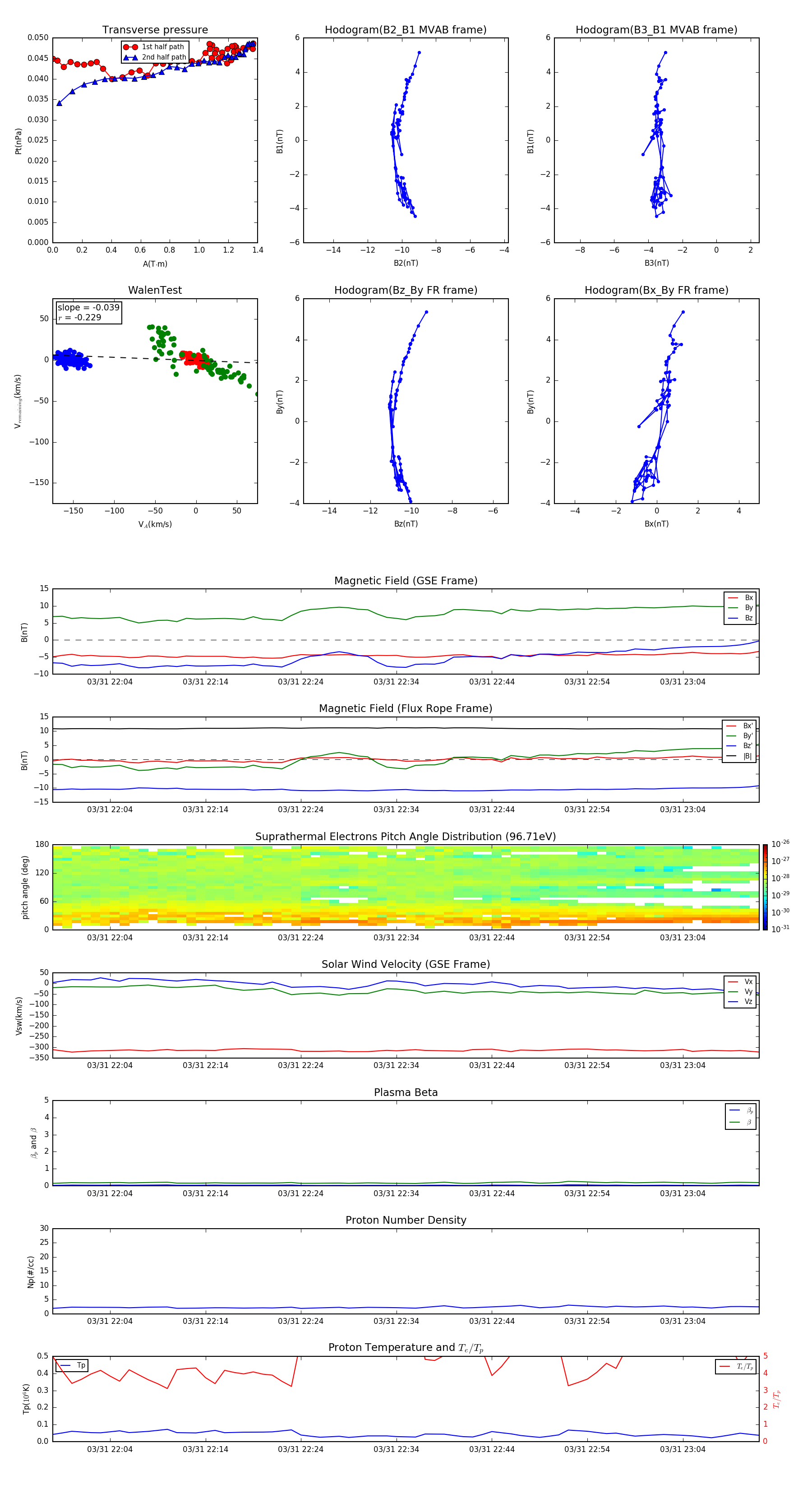The width and height of the screenshot is (812, 1489).
Task: Select the red Te/Tp legend box
Action: 736,1366
